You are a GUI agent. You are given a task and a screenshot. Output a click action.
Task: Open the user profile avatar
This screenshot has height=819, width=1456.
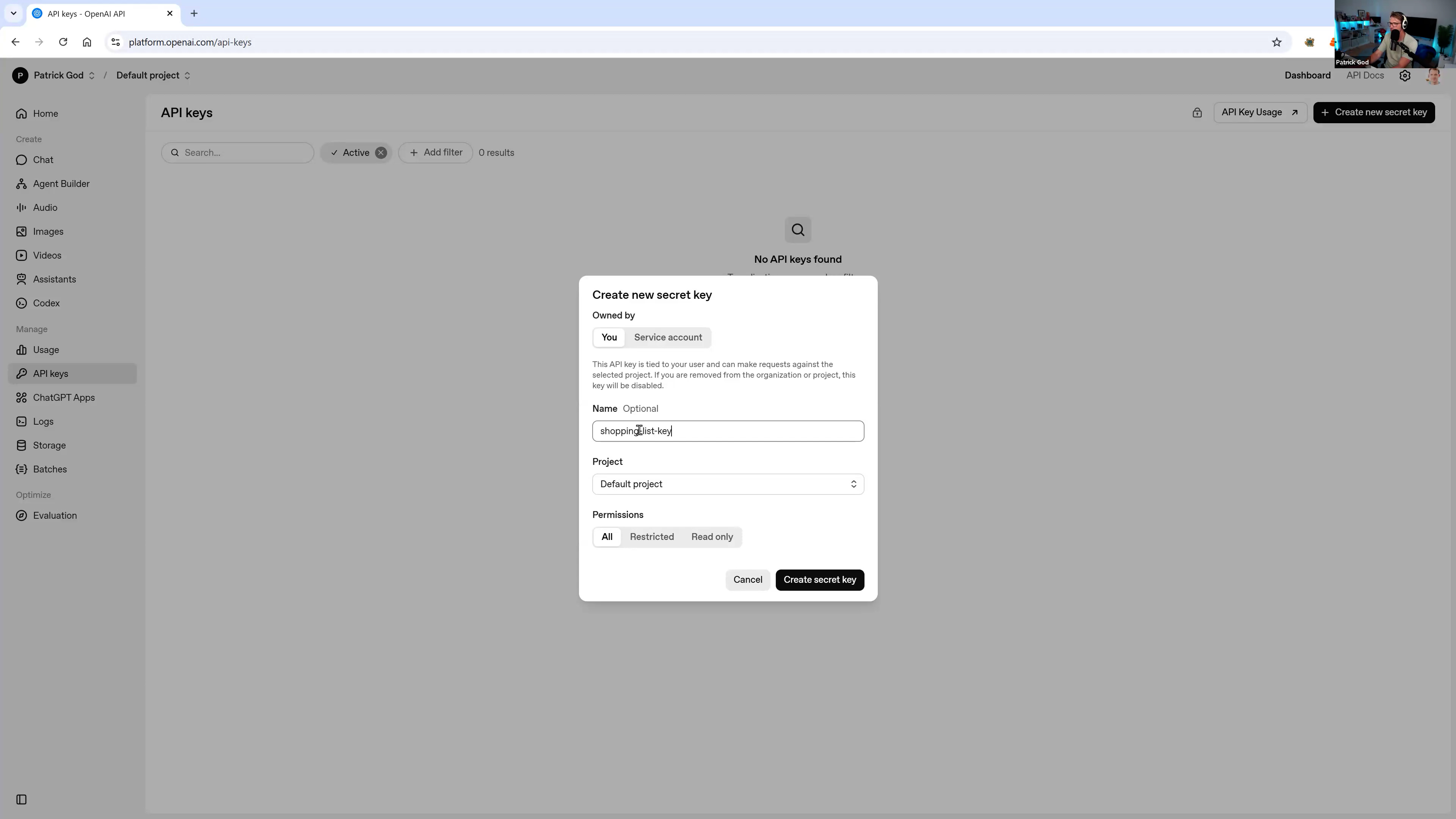coord(1433,76)
